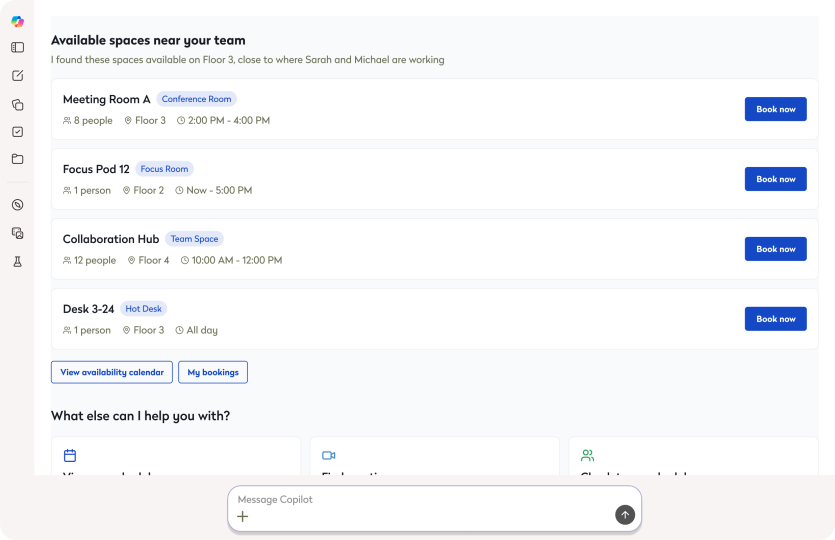
Task: Open the checkbox tasks icon in the sidebar
Action: click(x=17, y=132)
